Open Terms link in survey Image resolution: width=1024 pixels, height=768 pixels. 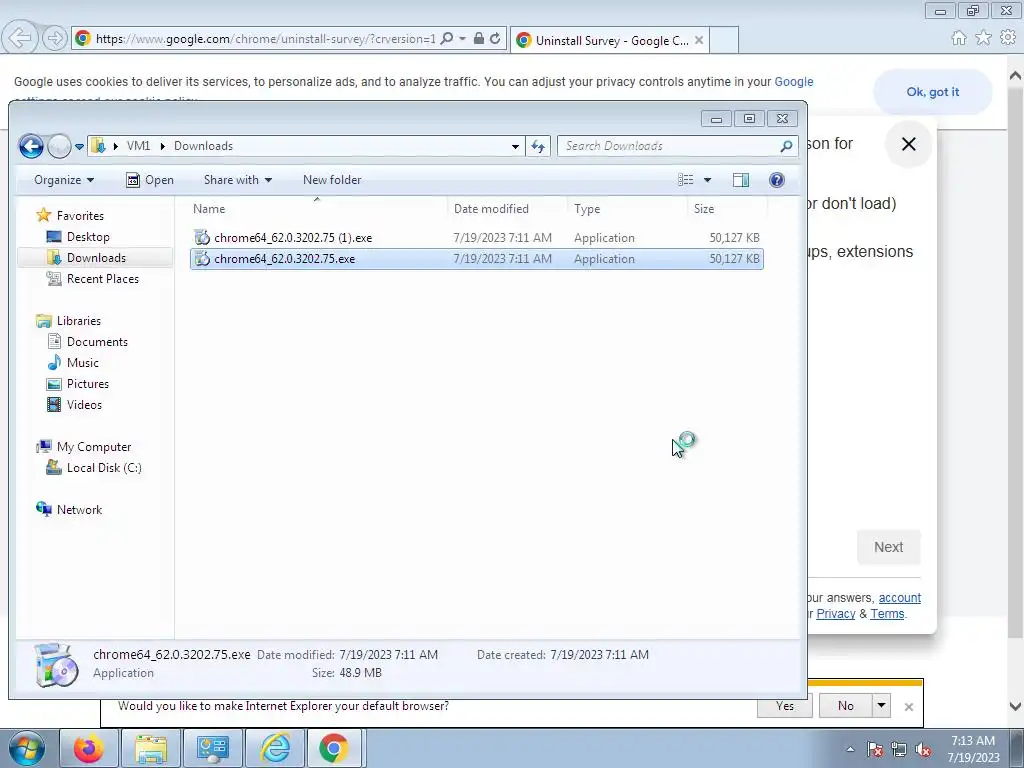[887, 614]
